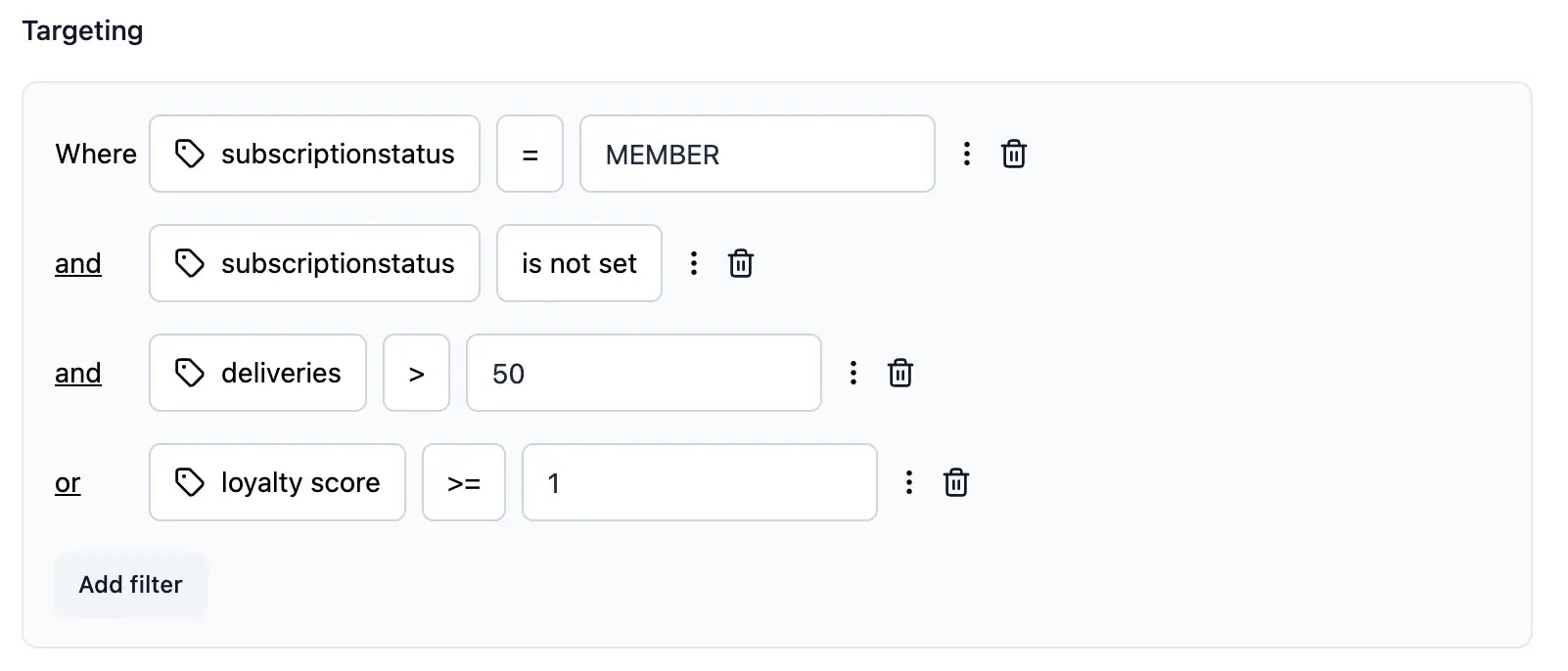Toggle the 'or' connector on the loyalty score row
This screenshot has height=671, width=1568.
(x=67, y=482)
